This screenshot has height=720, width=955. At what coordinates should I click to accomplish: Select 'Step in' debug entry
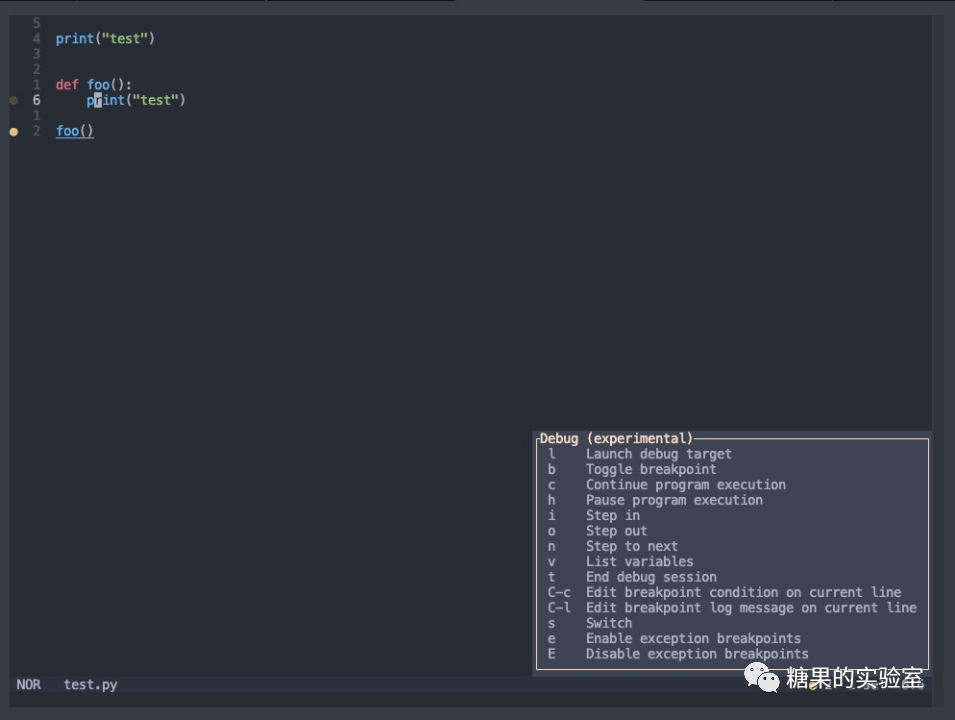[x=733, y=515]
